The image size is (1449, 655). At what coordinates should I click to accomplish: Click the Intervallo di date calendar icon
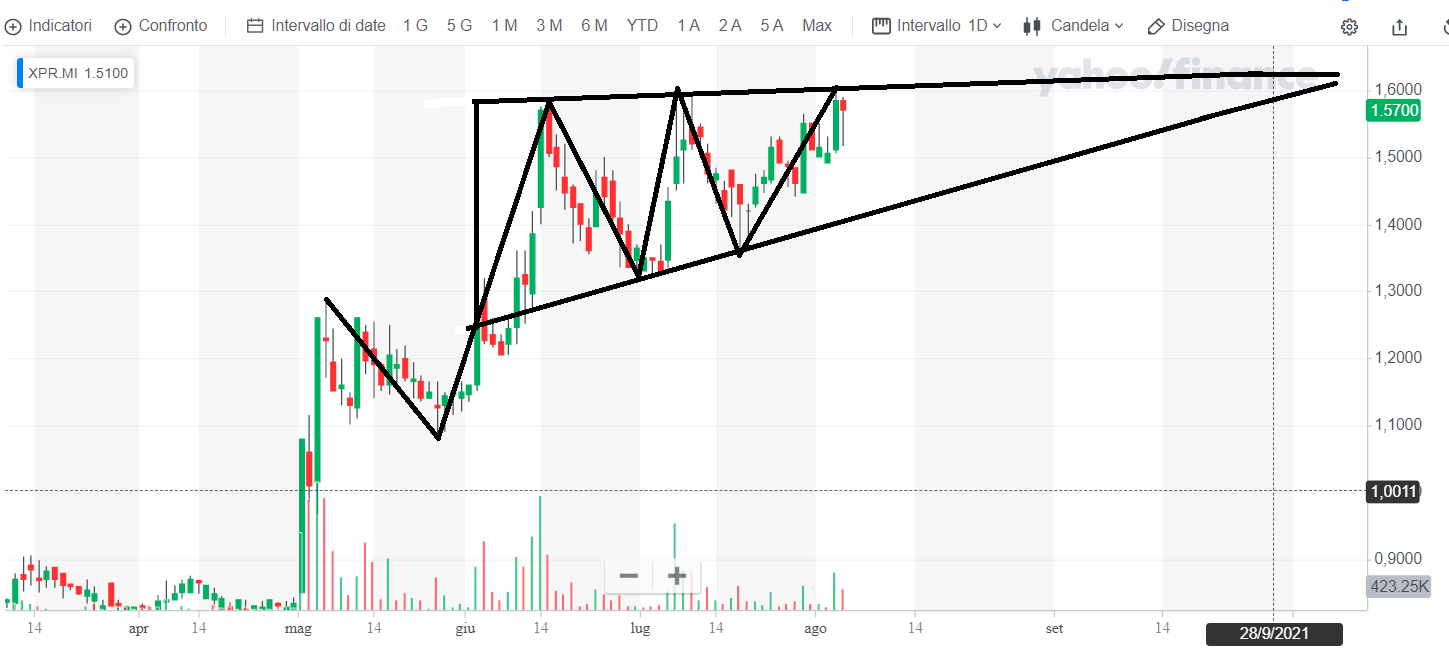click(x=255, y=26)
